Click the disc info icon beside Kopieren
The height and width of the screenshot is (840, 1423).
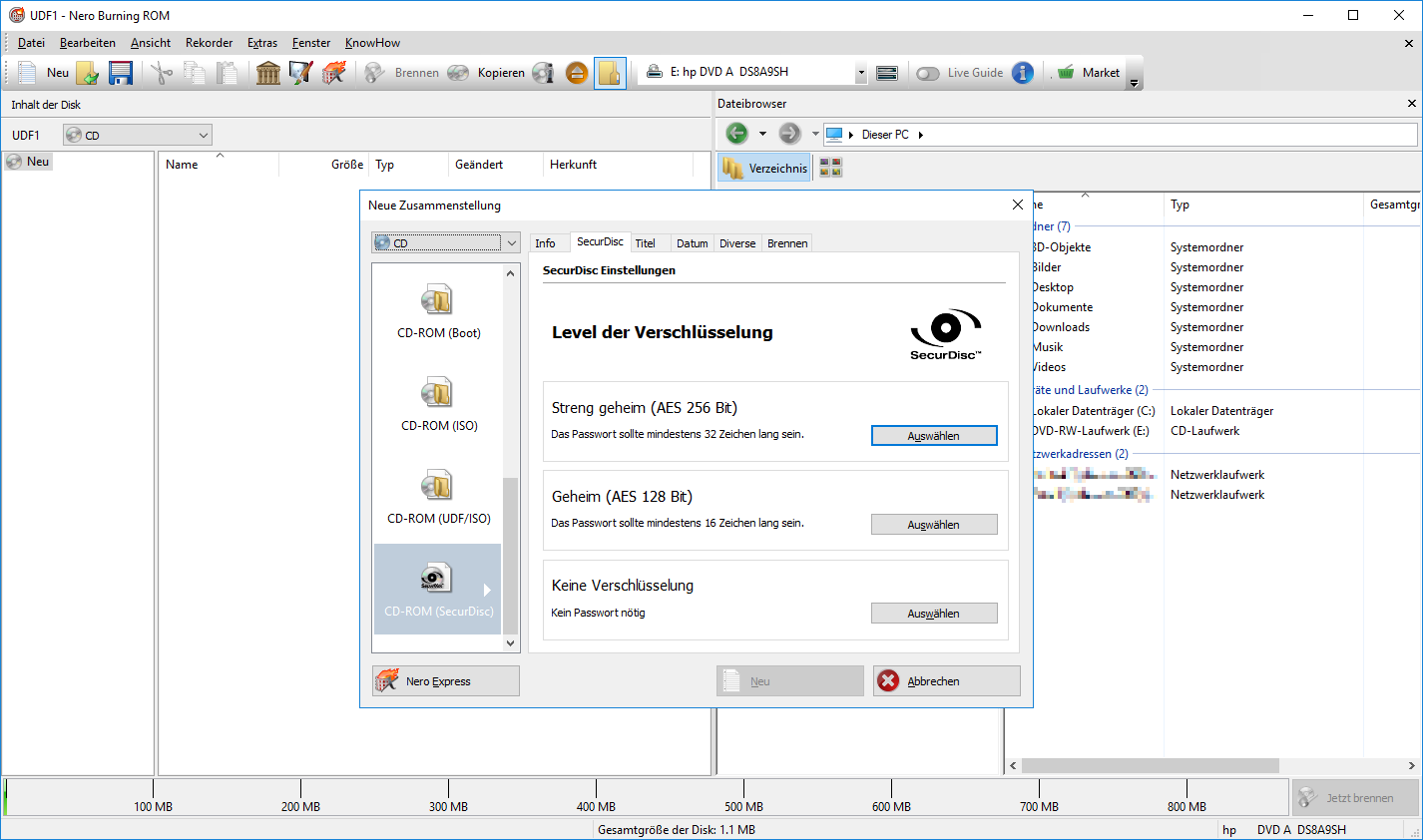coord(543,73)
